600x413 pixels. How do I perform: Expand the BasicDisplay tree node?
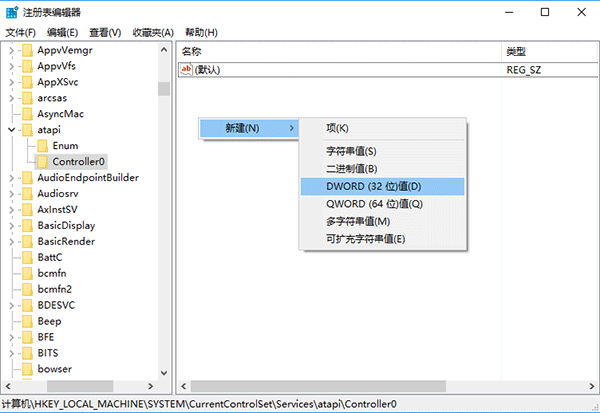tap(11, 226)
